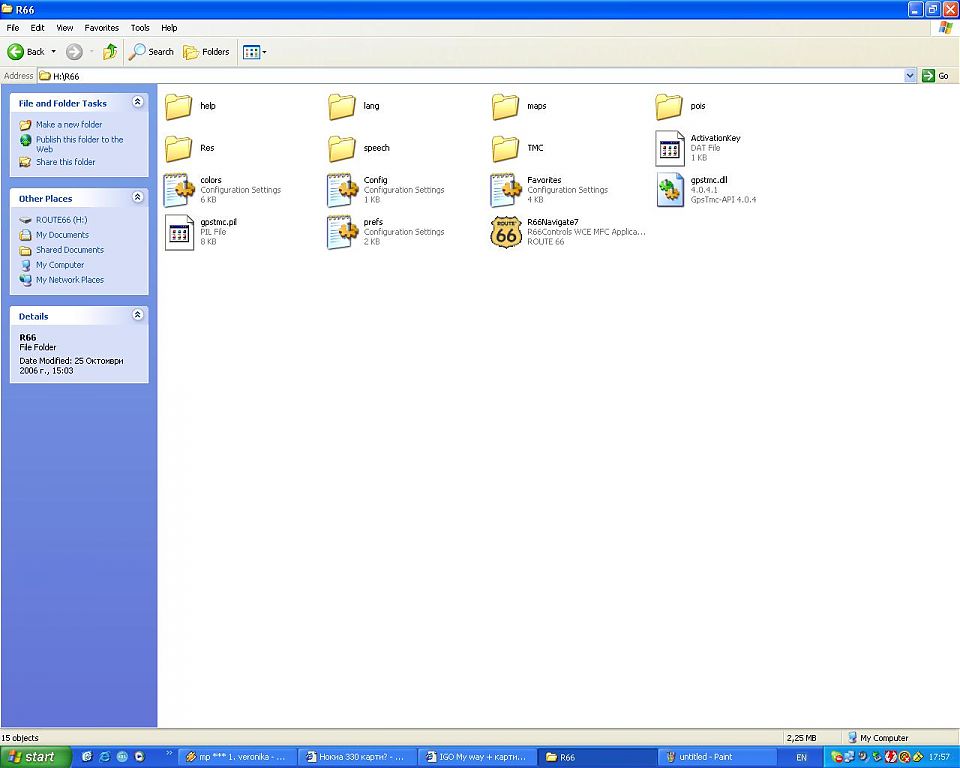Click Make a new folder link
The height and width of the screenshot is (768, 960).
(x=69, y=124)
